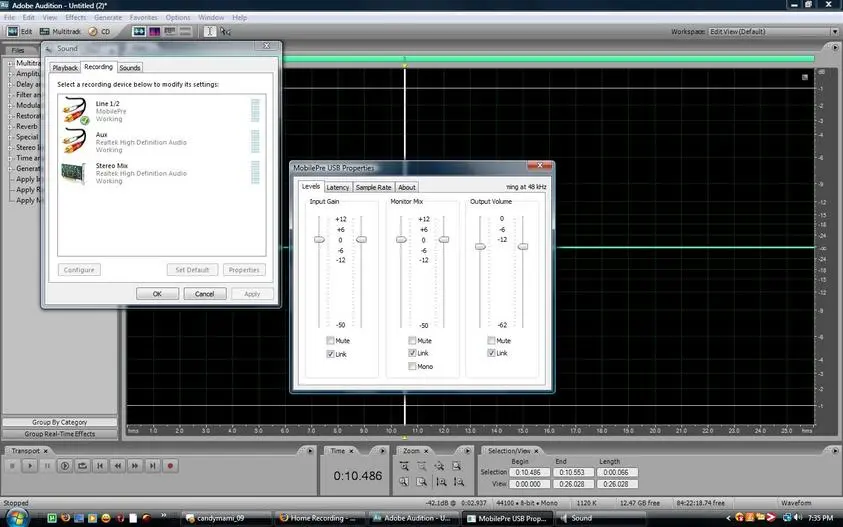The width and height of the screenshot is (843, 527).
Task: Toggle Monitor Mix Mute checkbox
Action: pos(412,340)
